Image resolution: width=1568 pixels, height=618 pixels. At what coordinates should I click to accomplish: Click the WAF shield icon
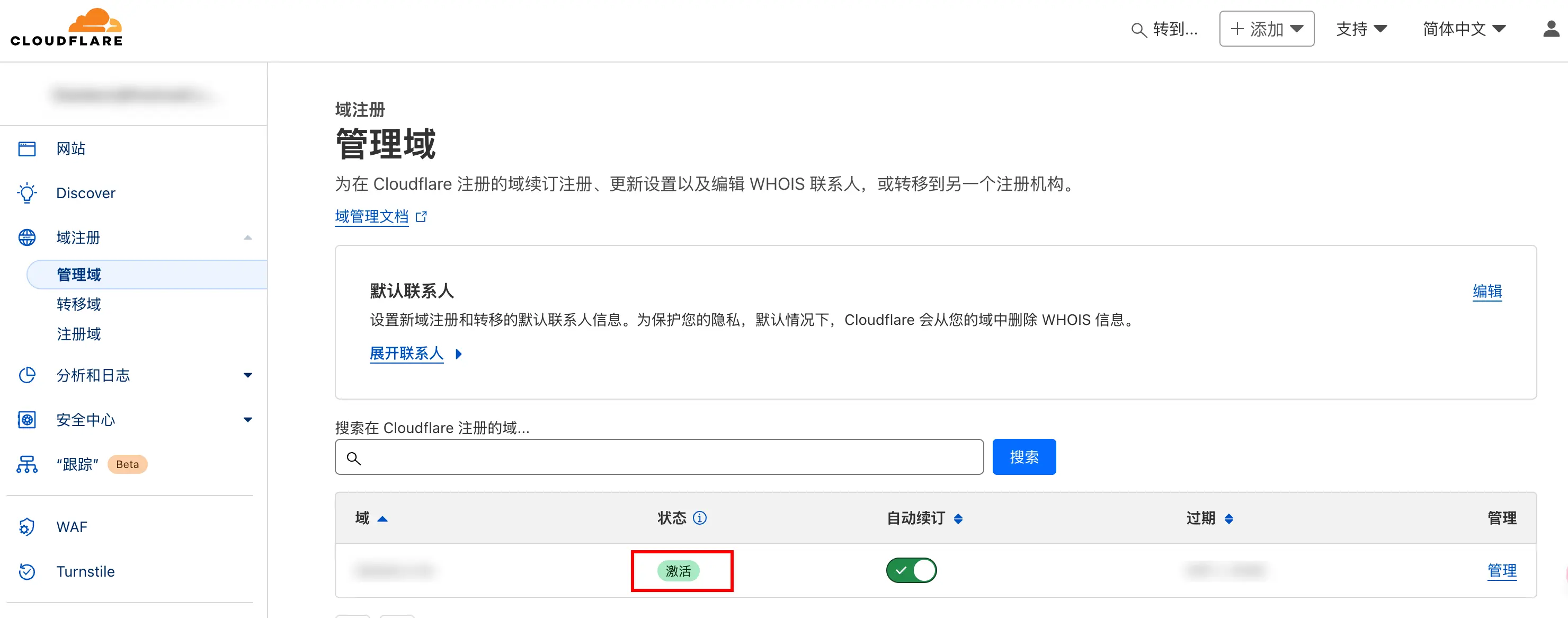[x=27, y=527]
